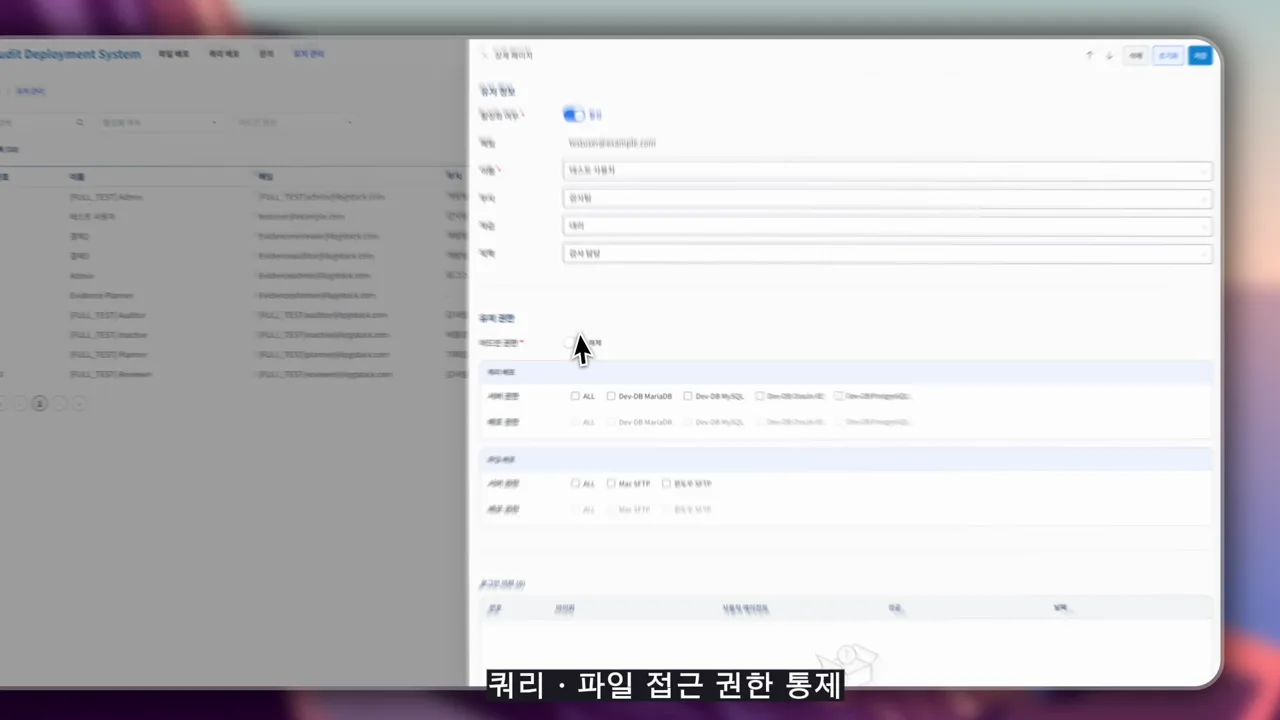Viewport: 1280px width, 720px height.
Task: Check the enabled Dev-DB Oracle checkbox
Action: pos(760,396)
